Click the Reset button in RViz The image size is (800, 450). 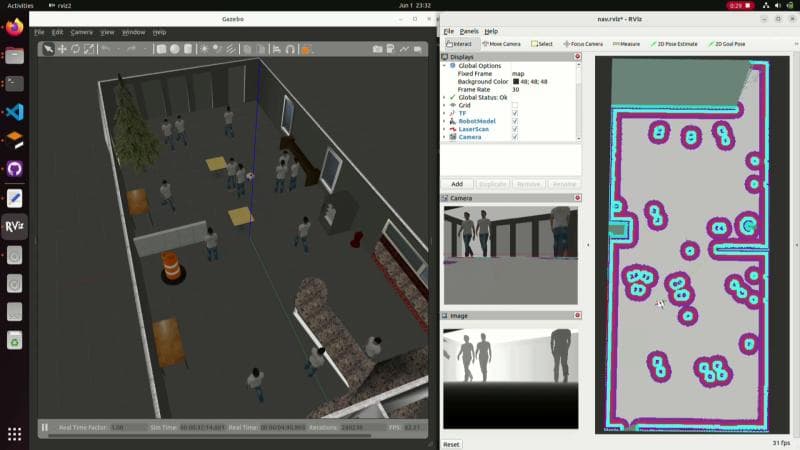pyautogui.click(x=451, y=444)
